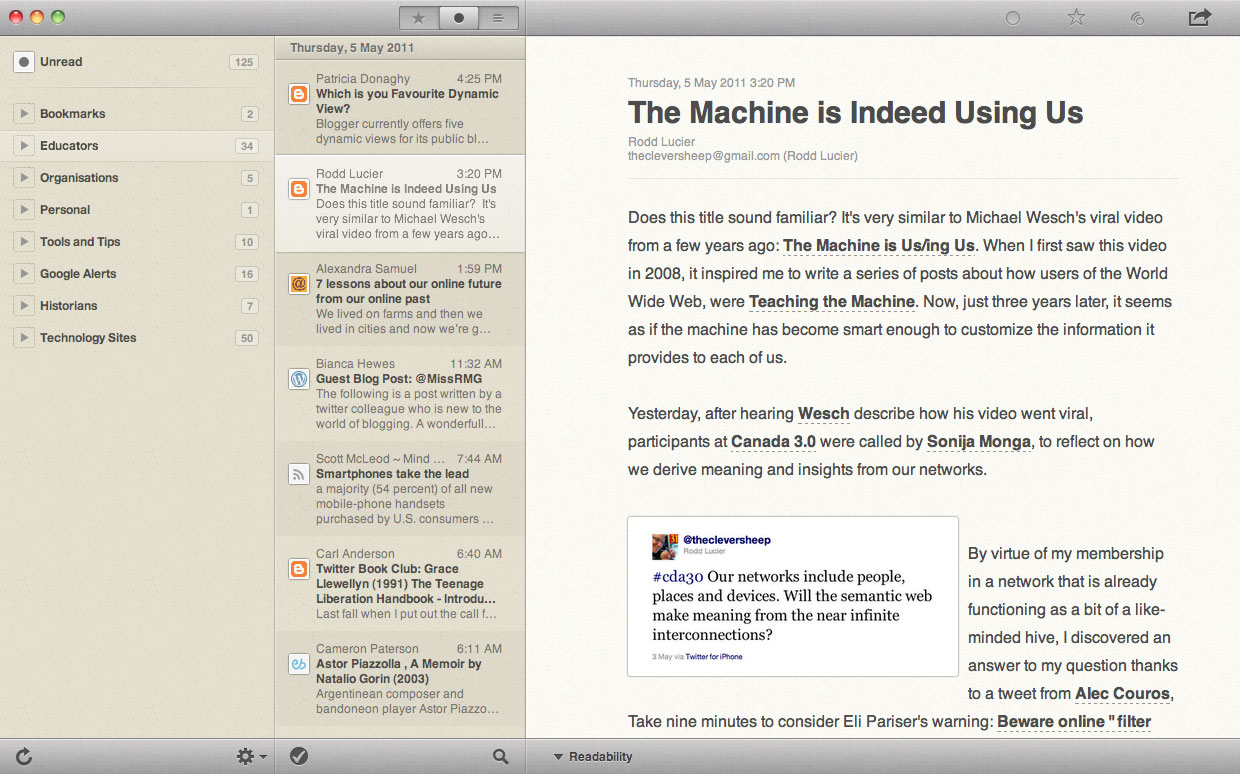Select the Personal folder label
Screen dimensions: 1240x774
coord(65,210)
